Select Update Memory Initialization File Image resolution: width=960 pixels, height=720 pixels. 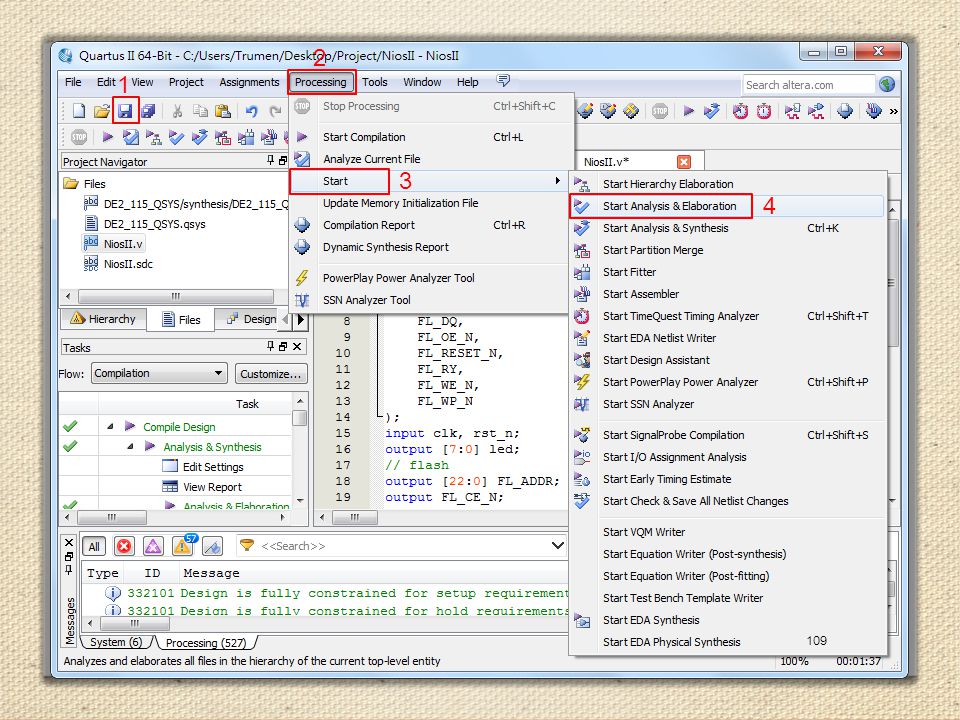[x=432, y=203]
